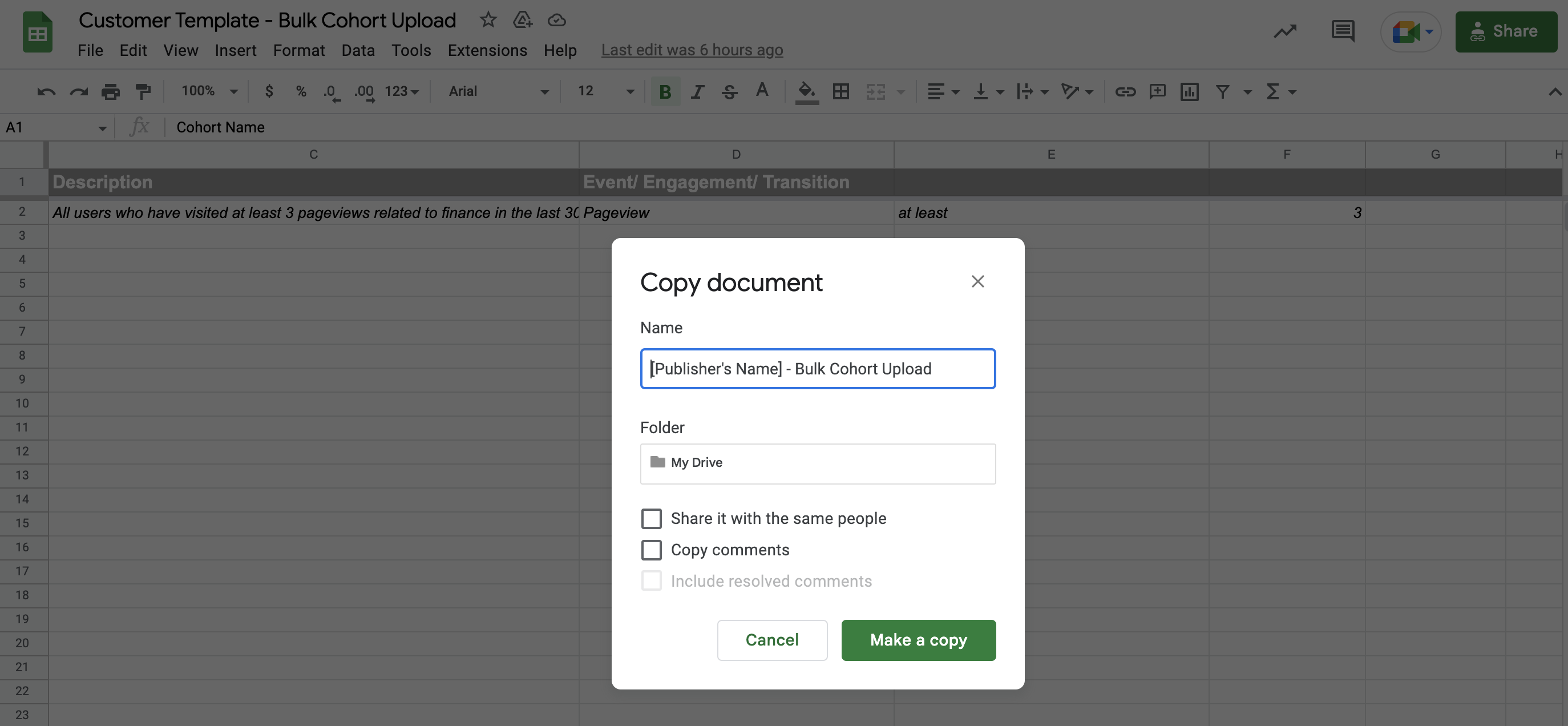Open the Help menu
Viewport: 1568px width, 726px height.
point(560,50)
